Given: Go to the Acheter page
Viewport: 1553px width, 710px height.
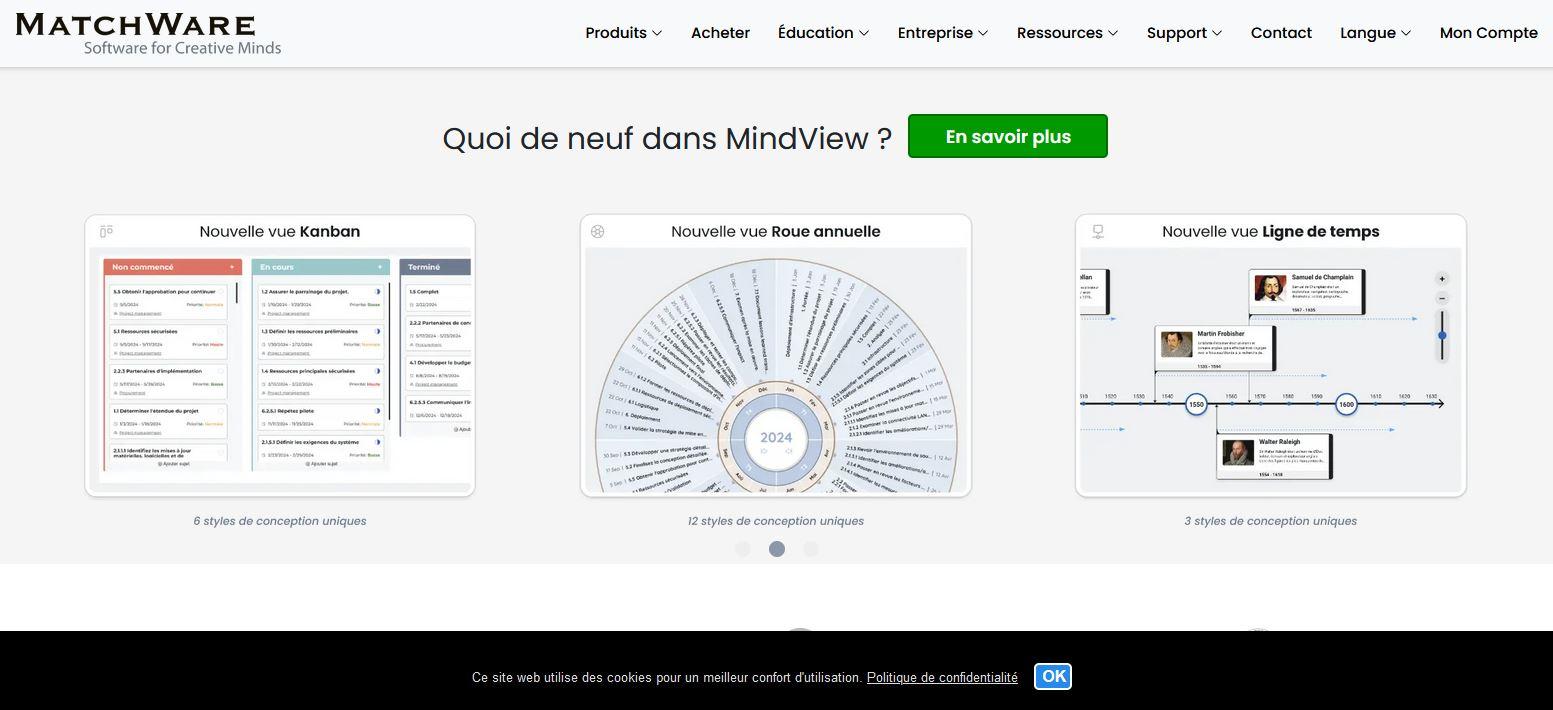Looking at the screenshot, I should click(720, 33).
